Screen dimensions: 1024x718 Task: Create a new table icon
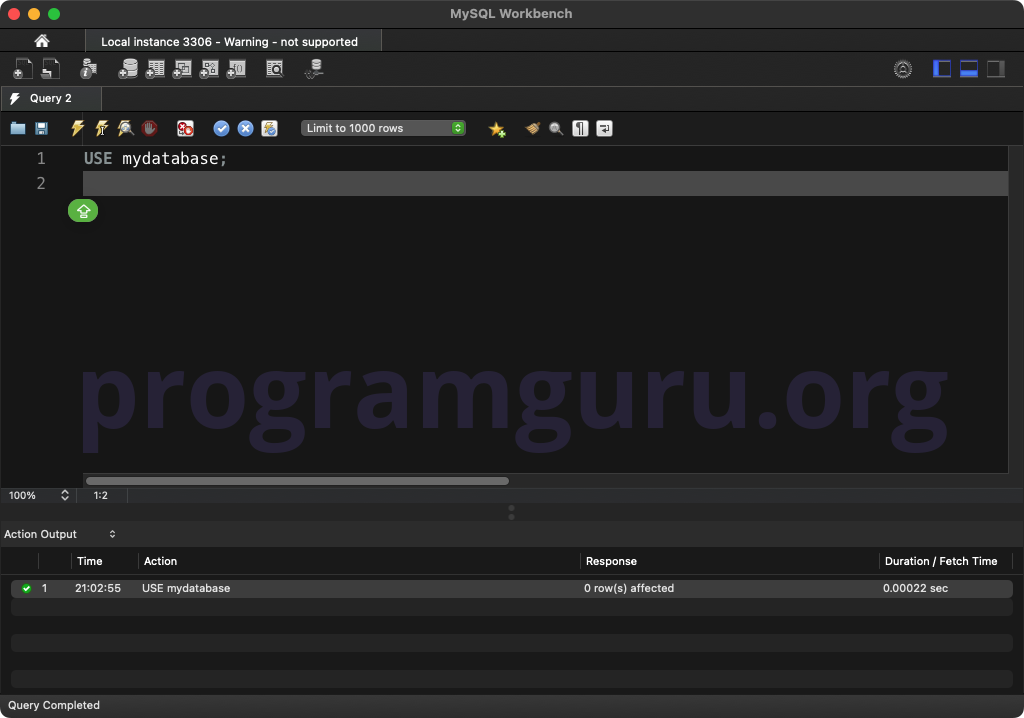[x=155, y=69]
